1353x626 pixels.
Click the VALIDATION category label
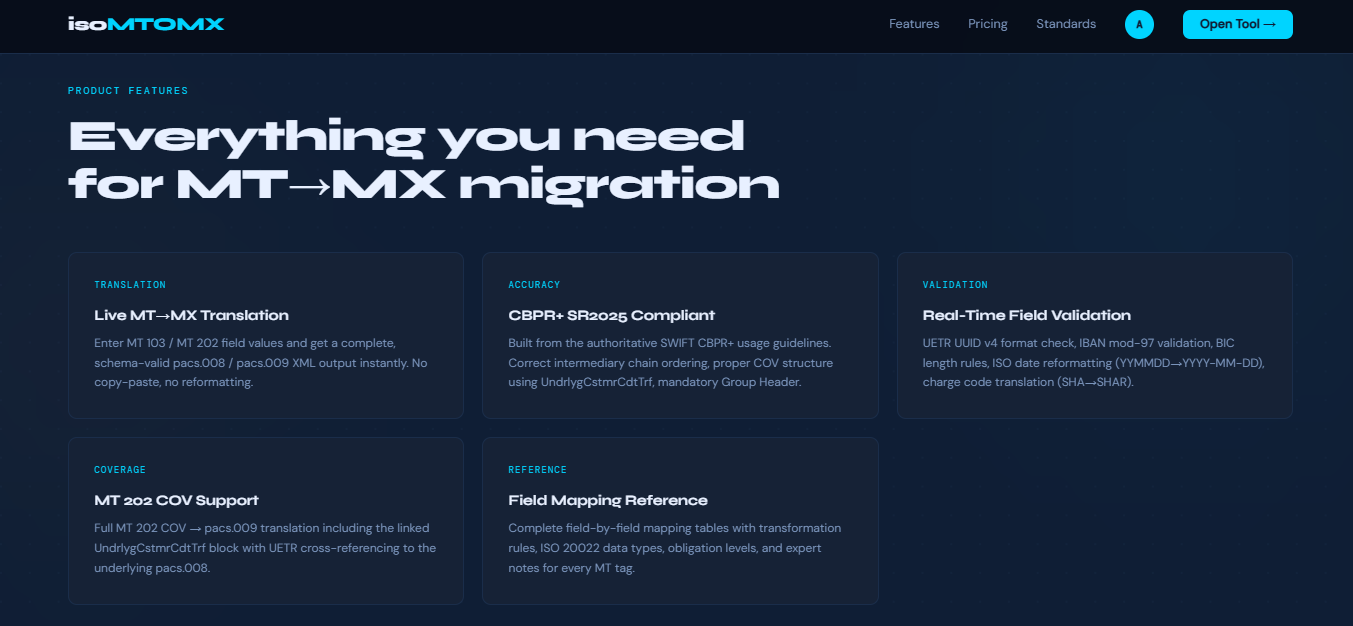[955, 285]
